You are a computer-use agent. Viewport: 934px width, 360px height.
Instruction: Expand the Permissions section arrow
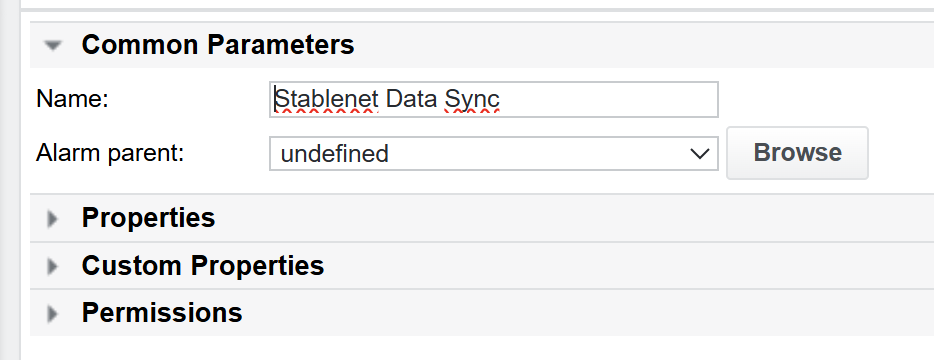(52, 313)
